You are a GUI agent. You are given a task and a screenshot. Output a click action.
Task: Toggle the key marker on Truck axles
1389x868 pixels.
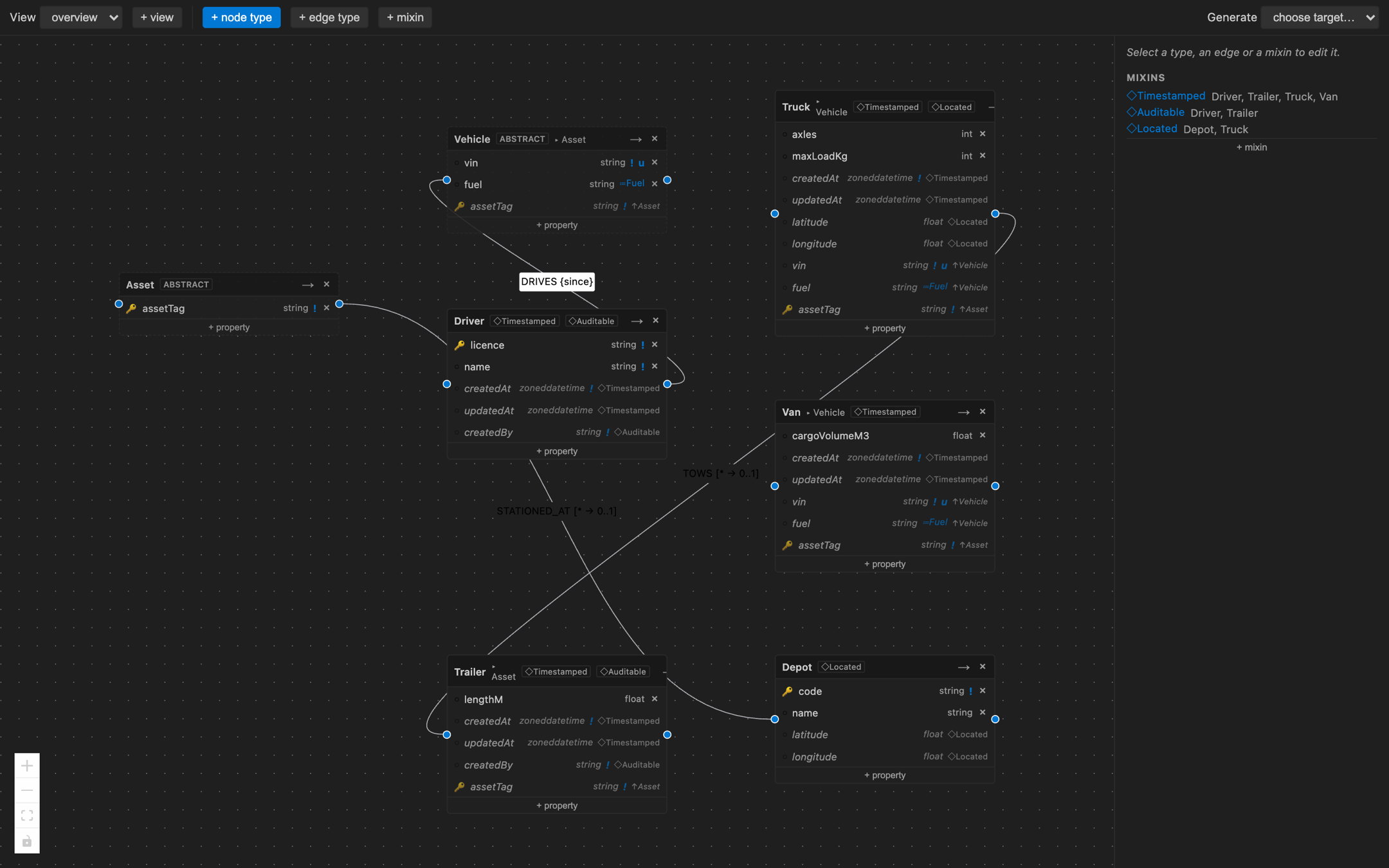[x=785, y=134]
